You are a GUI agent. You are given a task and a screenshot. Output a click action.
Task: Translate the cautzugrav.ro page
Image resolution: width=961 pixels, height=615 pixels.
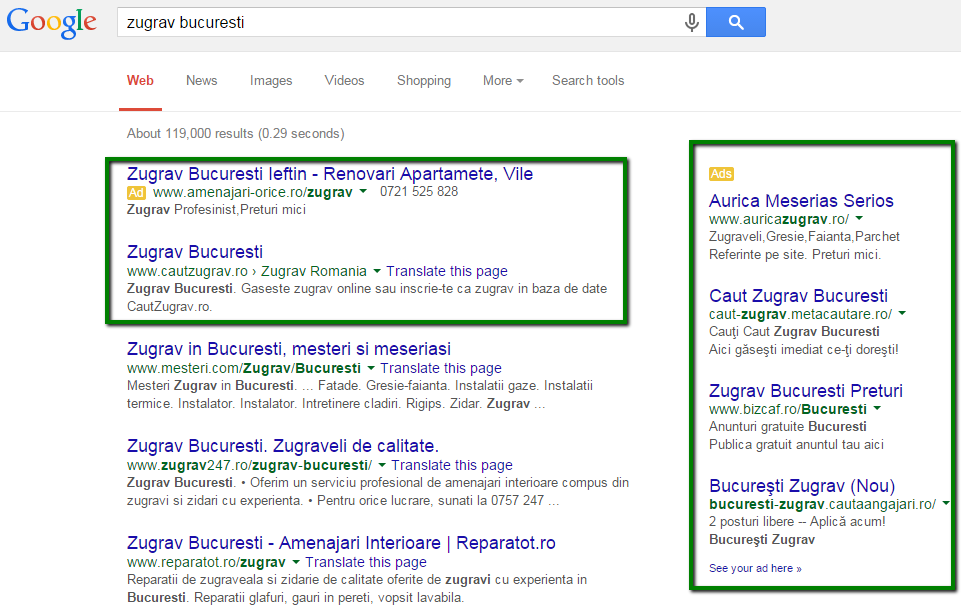[447, 271]
